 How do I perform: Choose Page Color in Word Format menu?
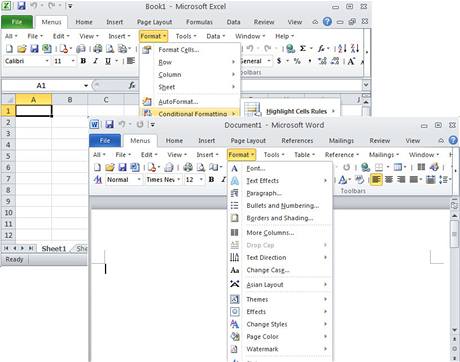[x=279, y=337]
